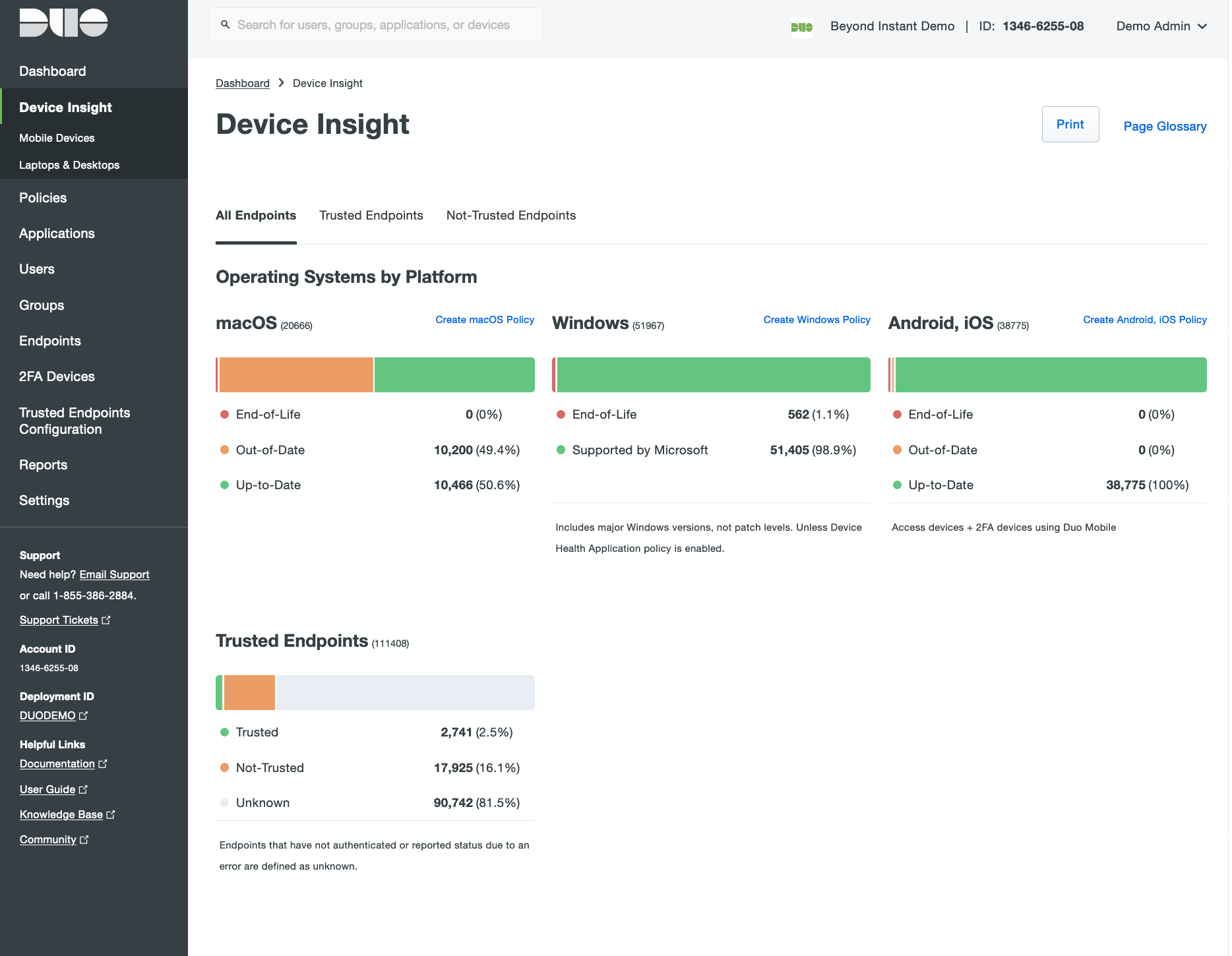The height and width of the screenshot is (956, 1232).
Task: Click external link icon next to Knowledge Base
Action: point(111,815)
